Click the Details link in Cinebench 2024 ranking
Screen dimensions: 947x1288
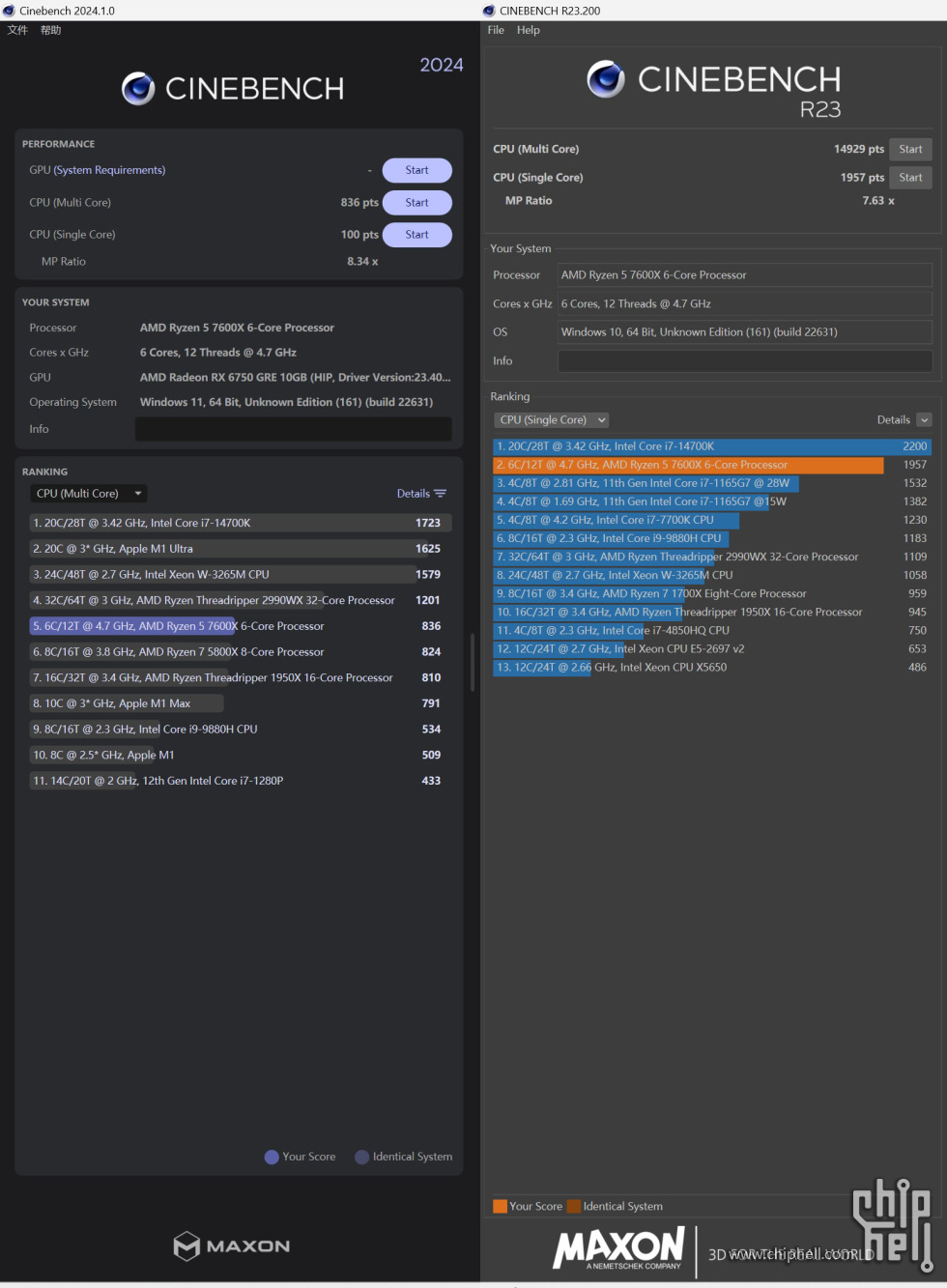(x=413, y=494)
